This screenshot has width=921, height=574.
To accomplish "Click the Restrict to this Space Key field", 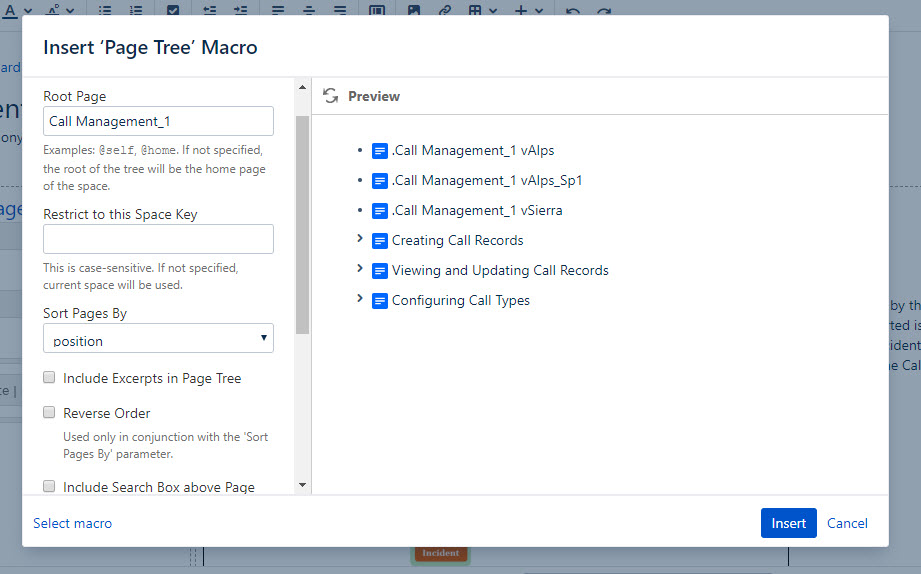I will click(x=158, y=239).
